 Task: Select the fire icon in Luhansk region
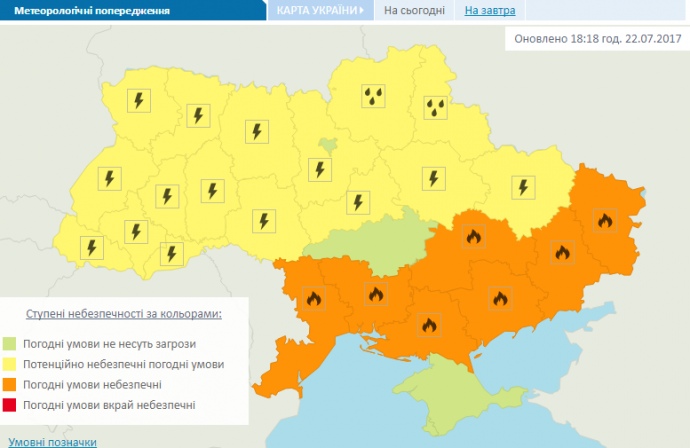click(x=603, y=220)
